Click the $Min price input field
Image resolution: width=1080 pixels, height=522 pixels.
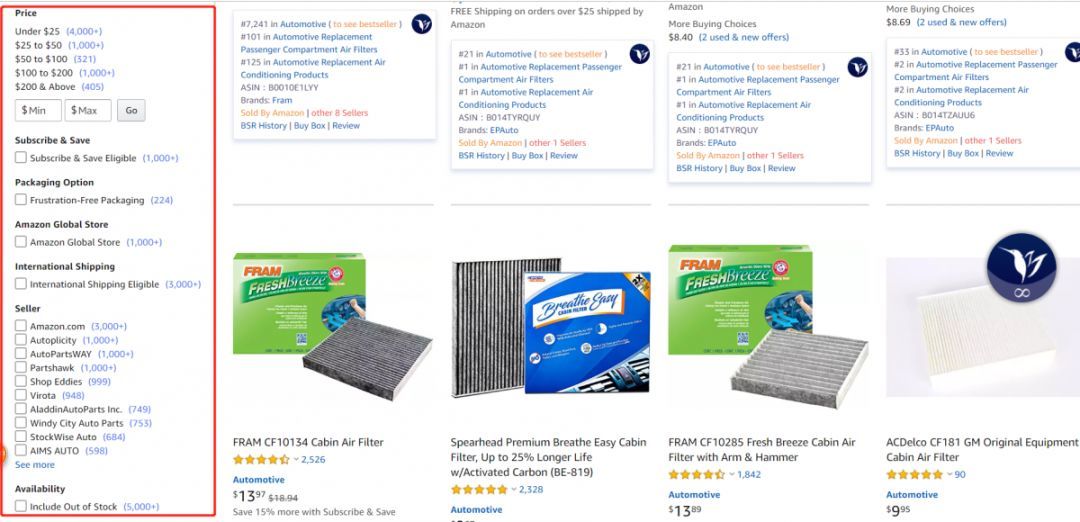click(x=39, y=110)
